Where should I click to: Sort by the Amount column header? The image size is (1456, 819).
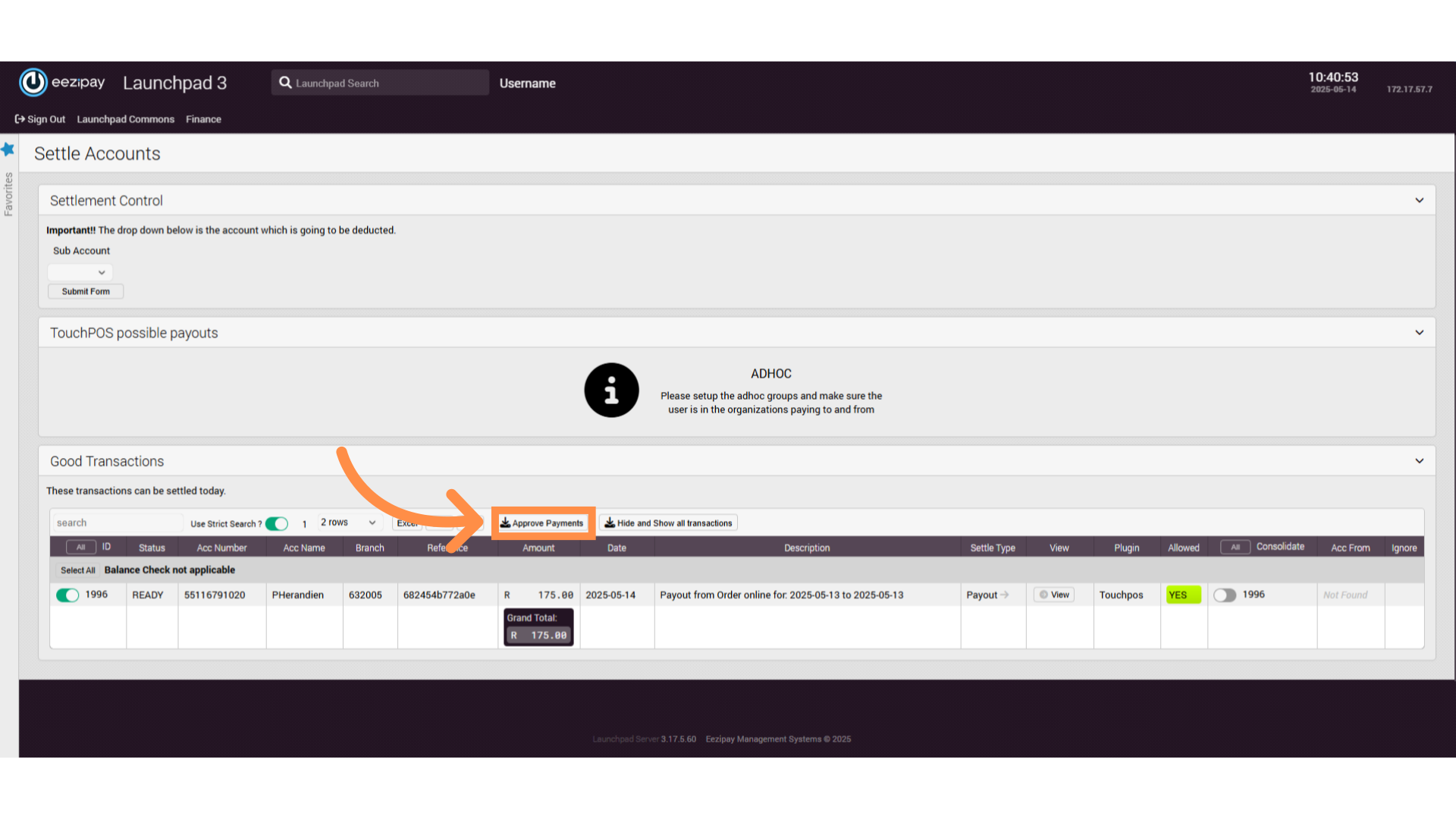click(538, 548)
